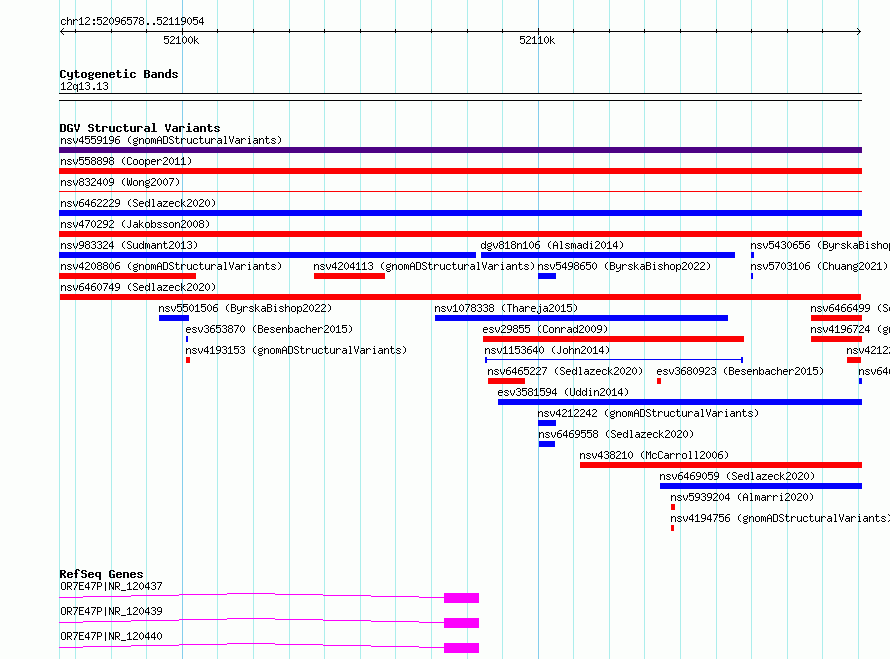Click the nsv5703106 (Chuang2021) label
The height and width of the screenshot is (659, 890).
click(819, 266)
